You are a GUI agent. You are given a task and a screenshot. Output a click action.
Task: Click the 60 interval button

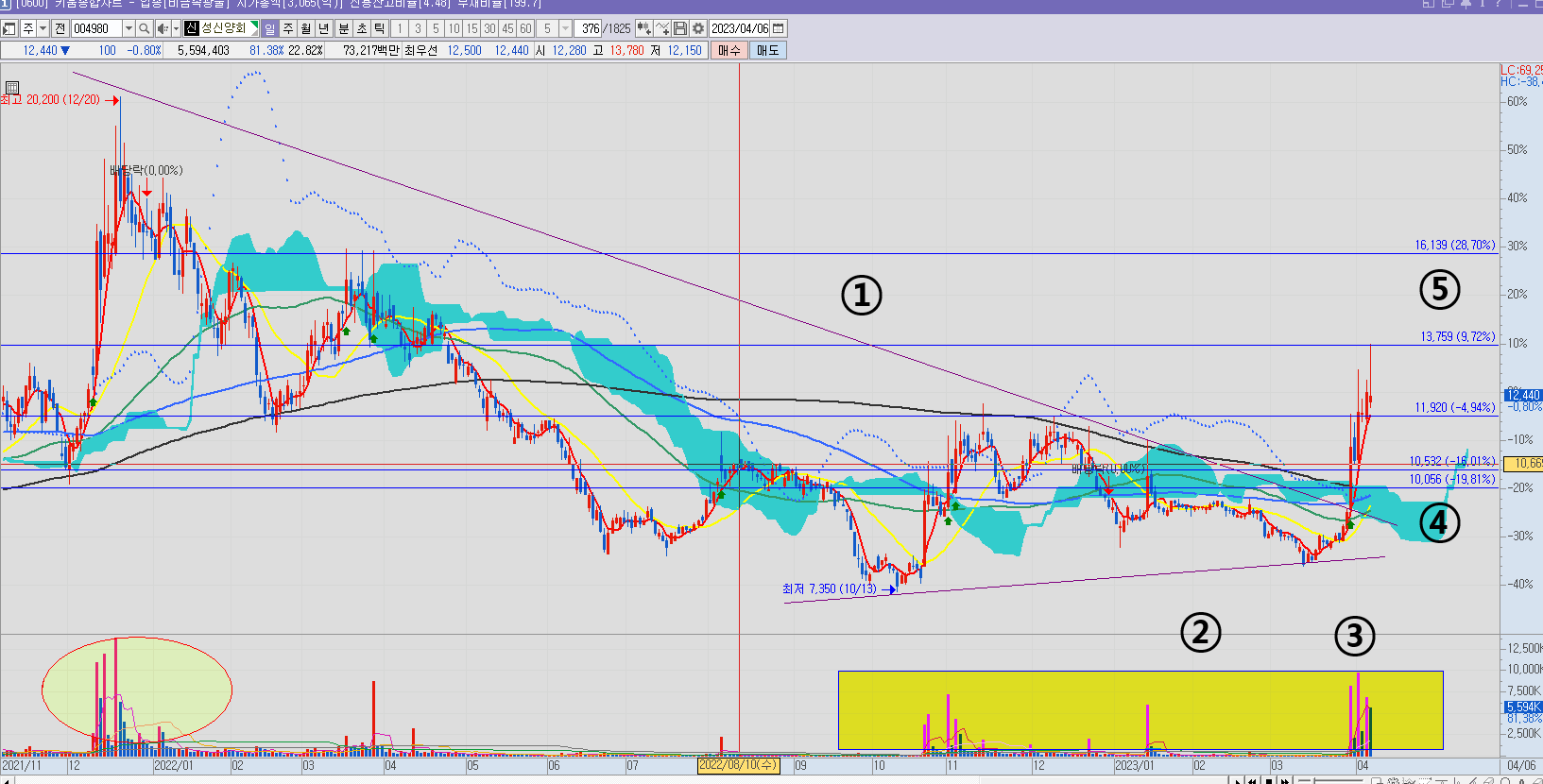[x=525, y=28]
